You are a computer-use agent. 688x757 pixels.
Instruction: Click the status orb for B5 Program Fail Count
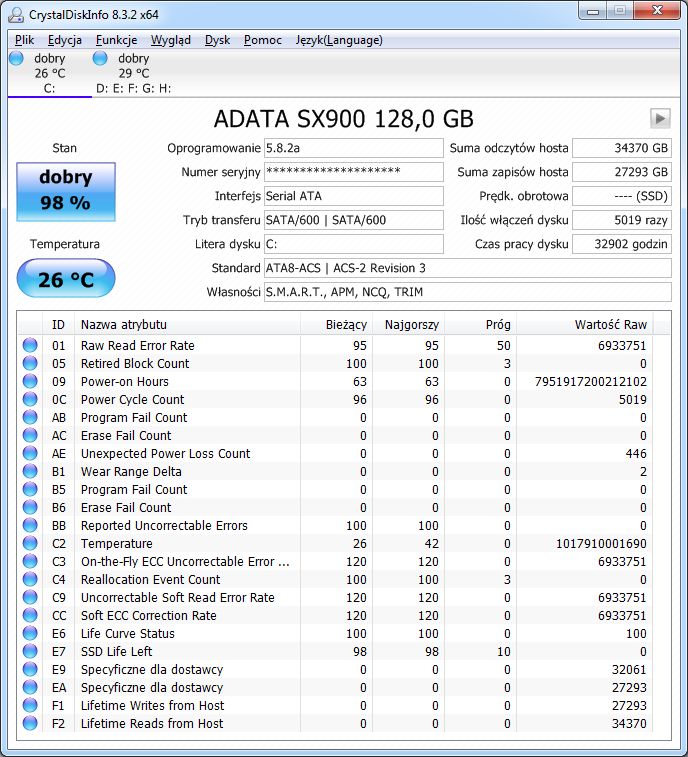[x=30, y=489]
